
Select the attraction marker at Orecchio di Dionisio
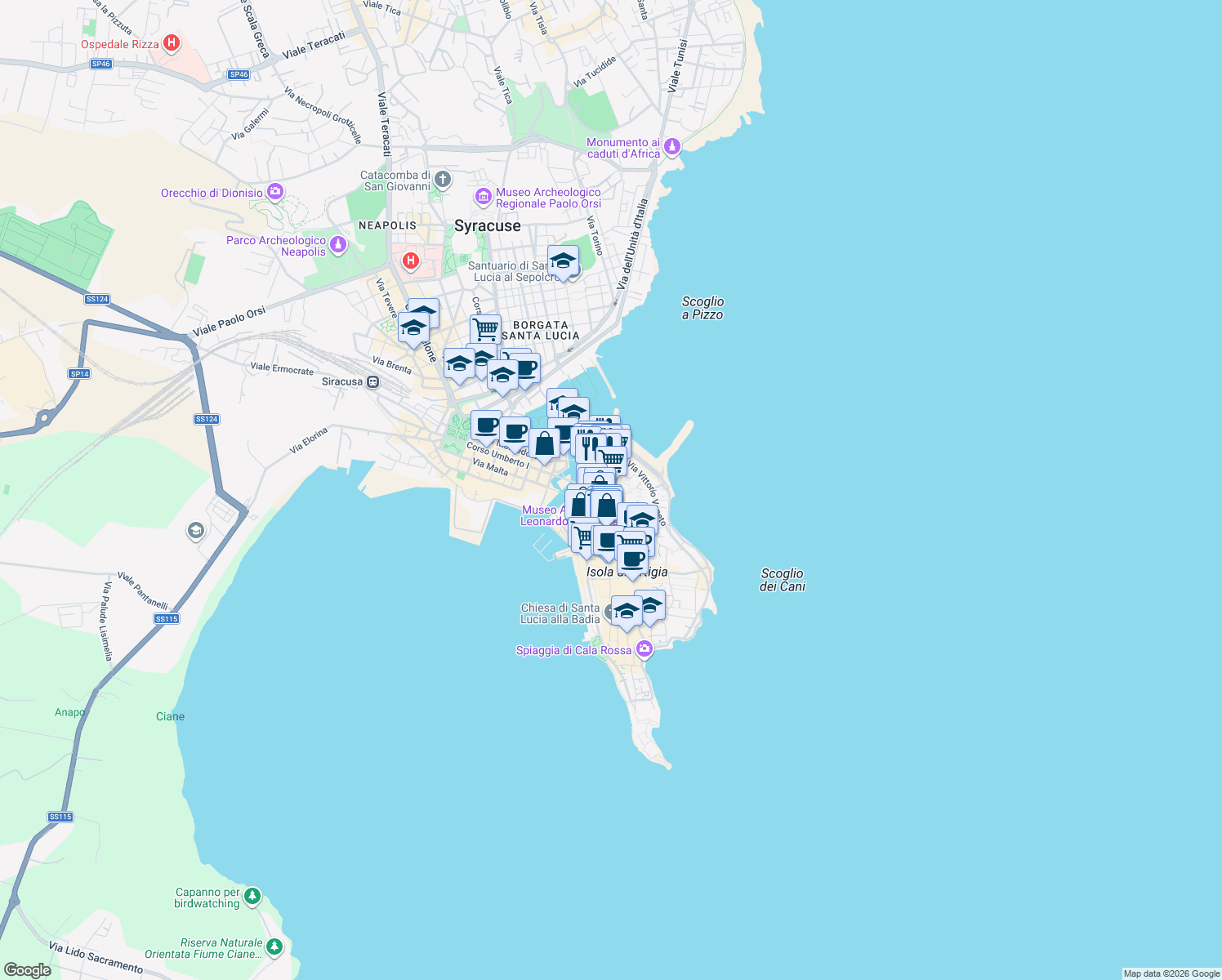tap(274, 190)
